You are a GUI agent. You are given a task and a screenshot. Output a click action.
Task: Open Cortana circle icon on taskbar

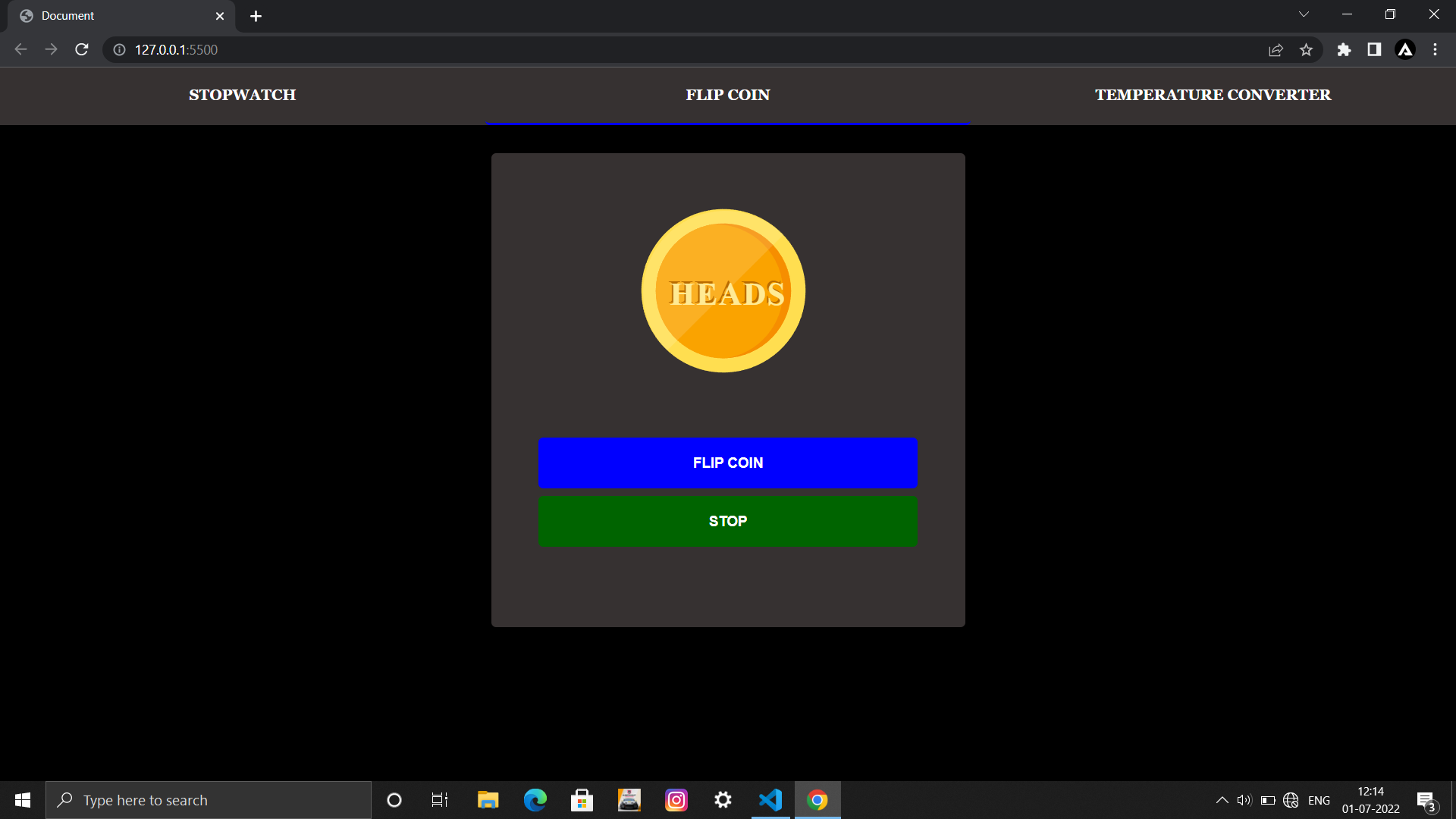394,800
